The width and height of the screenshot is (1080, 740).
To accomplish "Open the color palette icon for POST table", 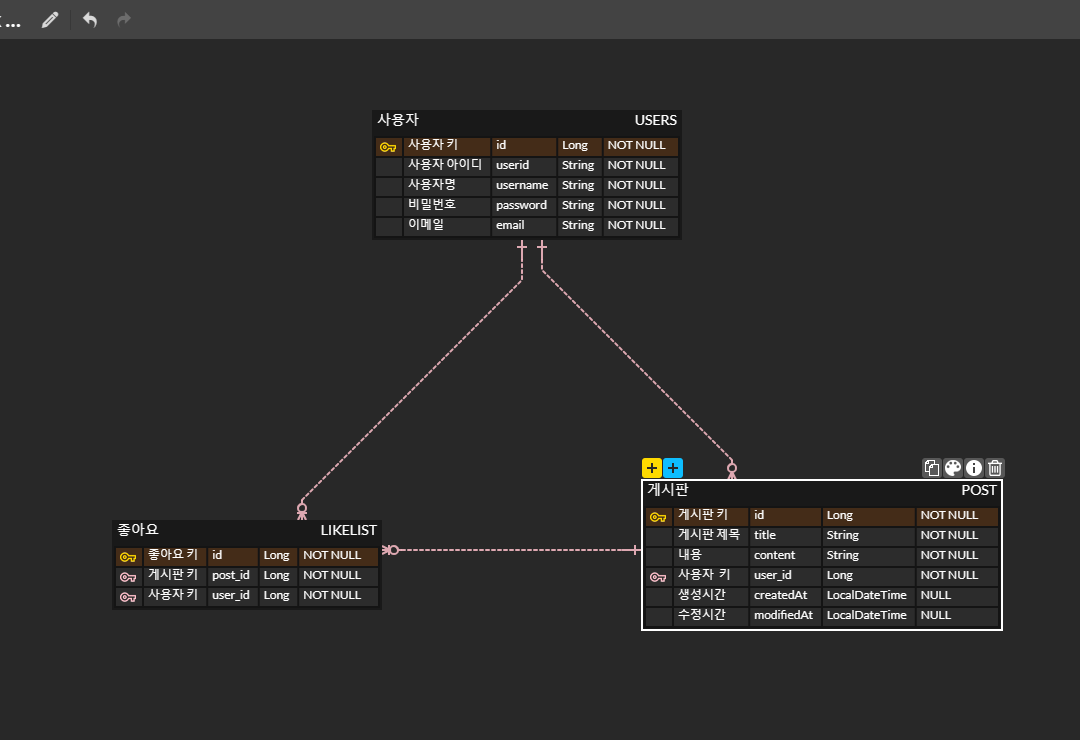I will 953,468.
